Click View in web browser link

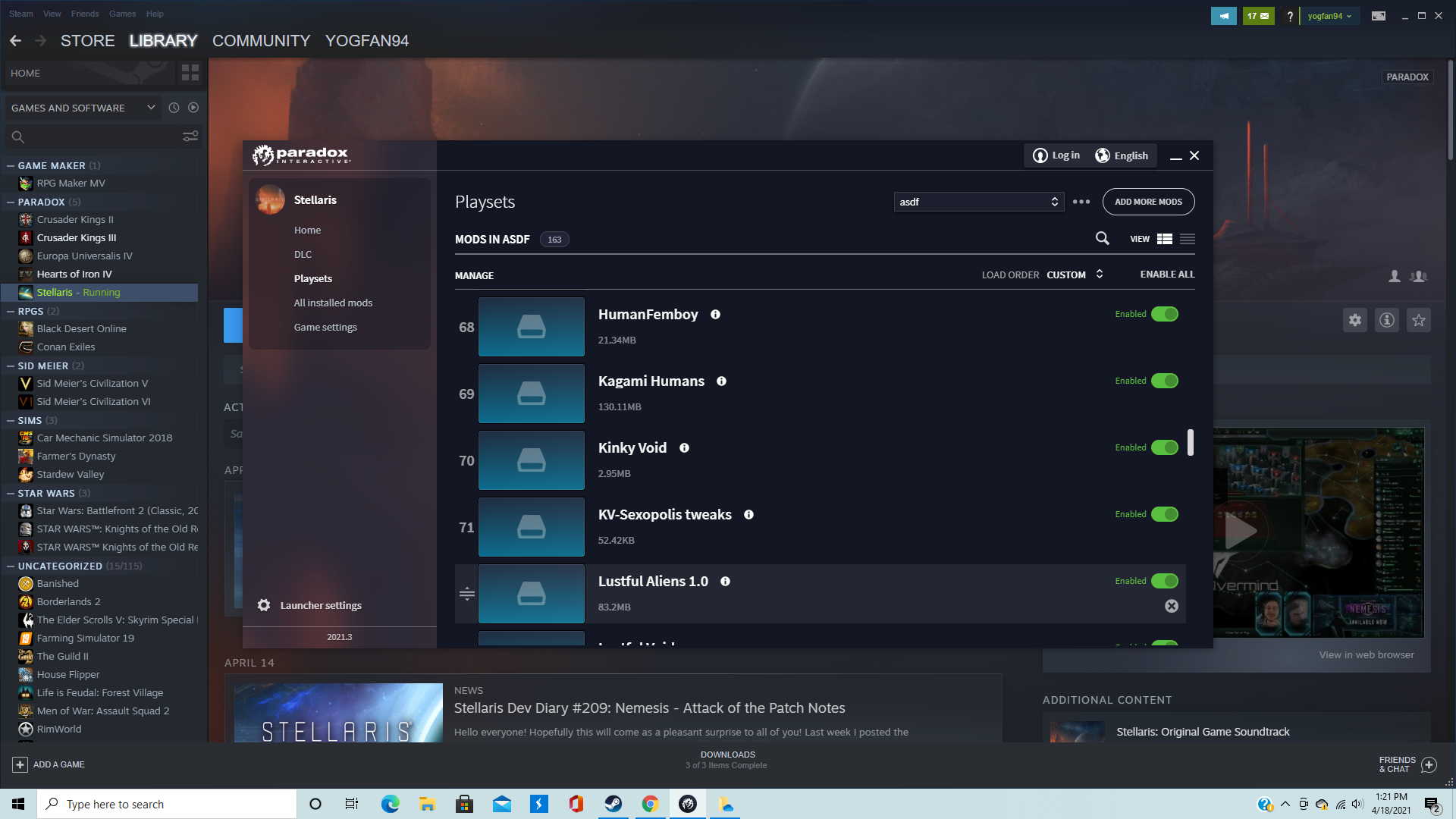[1366, 654]
